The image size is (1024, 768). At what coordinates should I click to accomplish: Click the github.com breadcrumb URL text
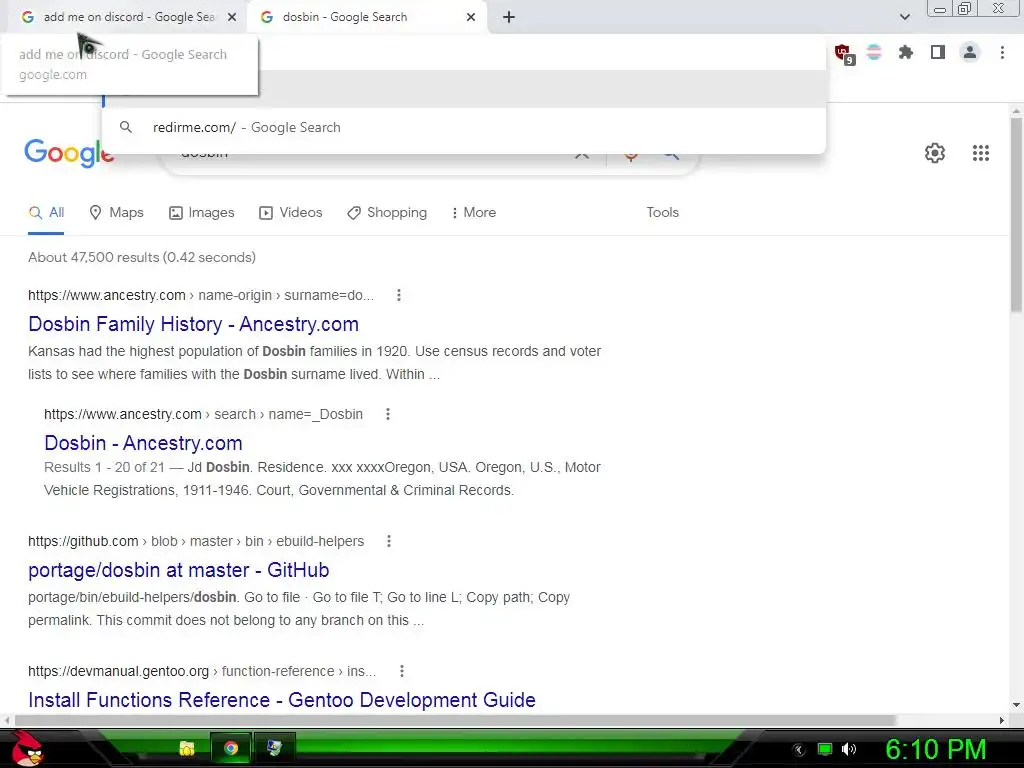tap(196, 541)
